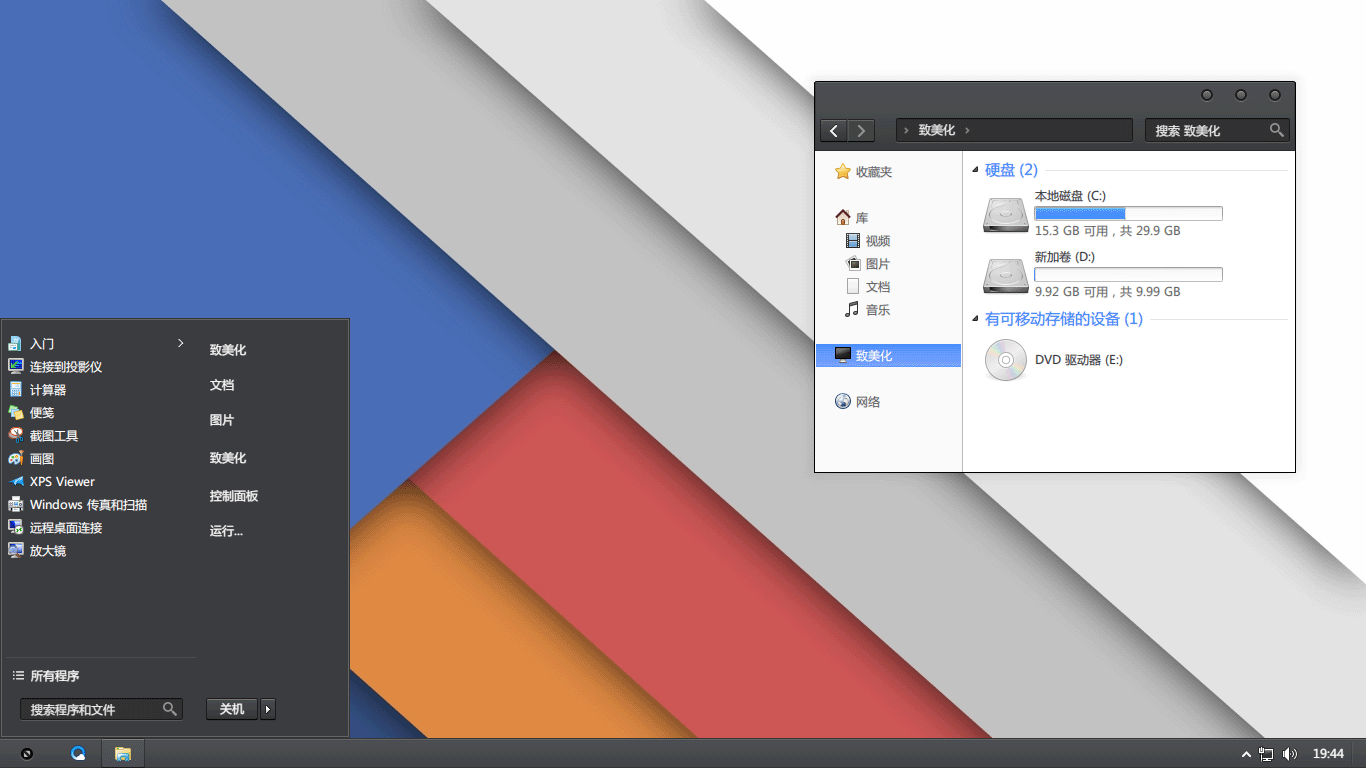Open 致美化 user folder at top of Start menu
Screen dimensions: 1366x768
228,350
